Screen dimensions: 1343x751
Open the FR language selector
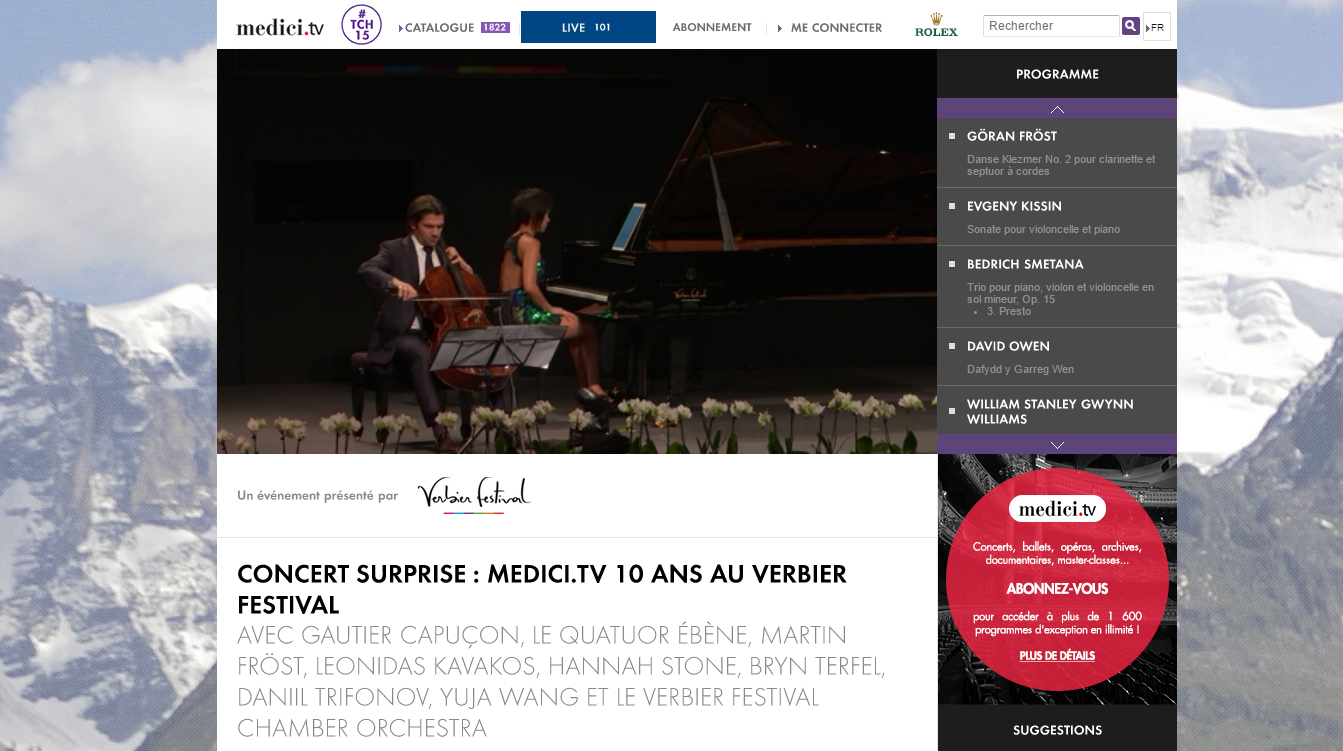point(1156,27)
